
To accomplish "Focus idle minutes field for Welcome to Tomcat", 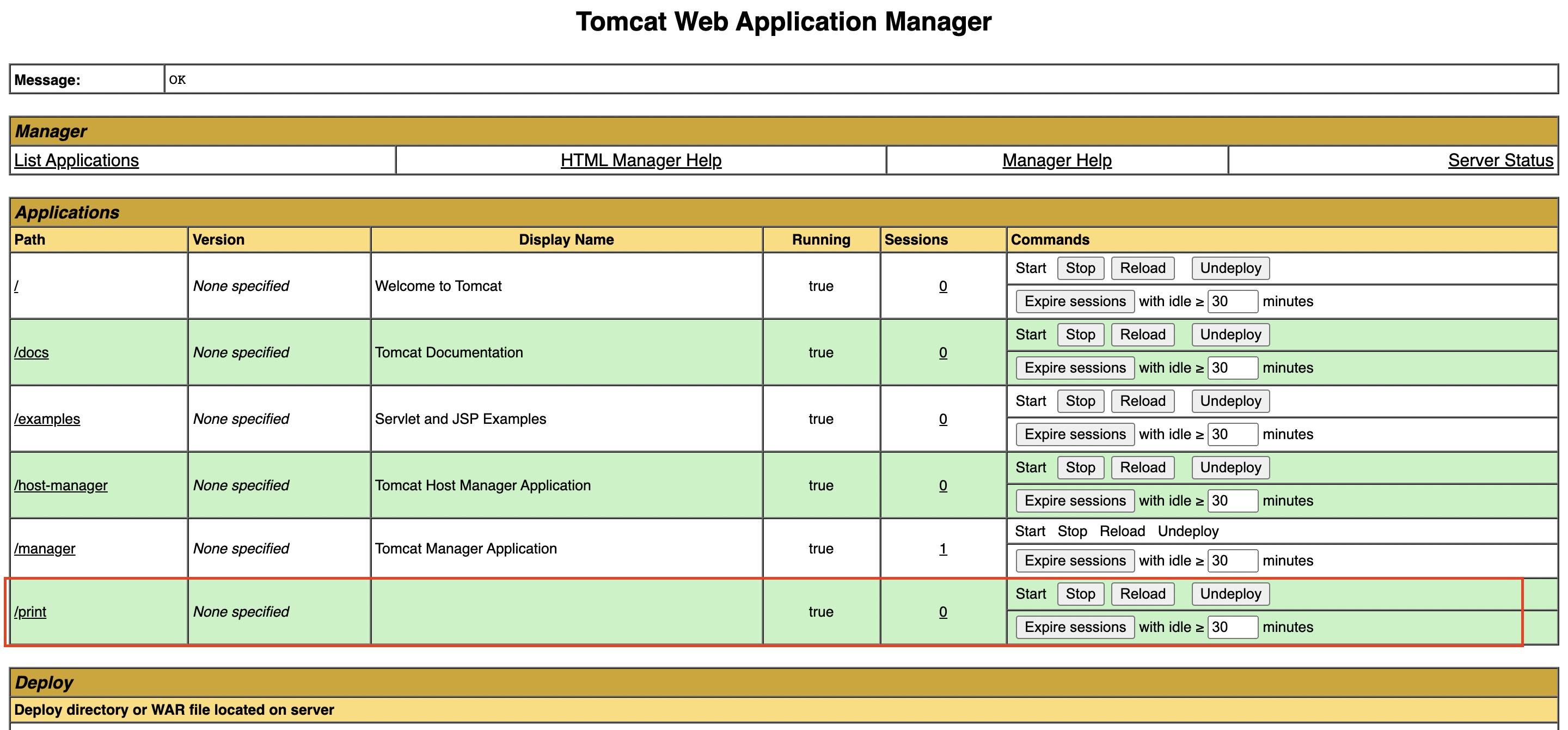I will click(x=1233, y=301).
